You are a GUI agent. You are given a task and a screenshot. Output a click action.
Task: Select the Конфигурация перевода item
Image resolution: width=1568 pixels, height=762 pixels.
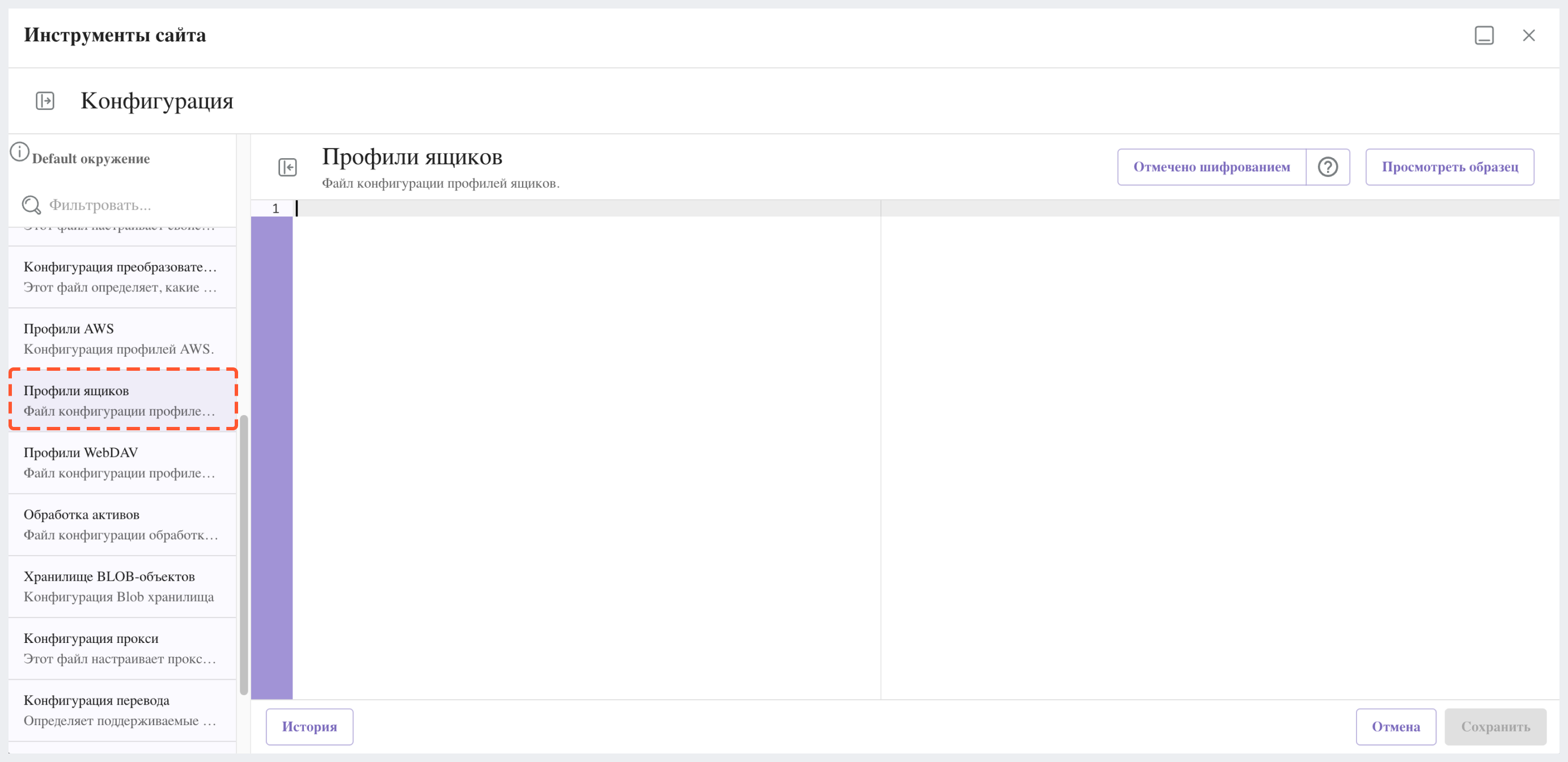point(122,711)
